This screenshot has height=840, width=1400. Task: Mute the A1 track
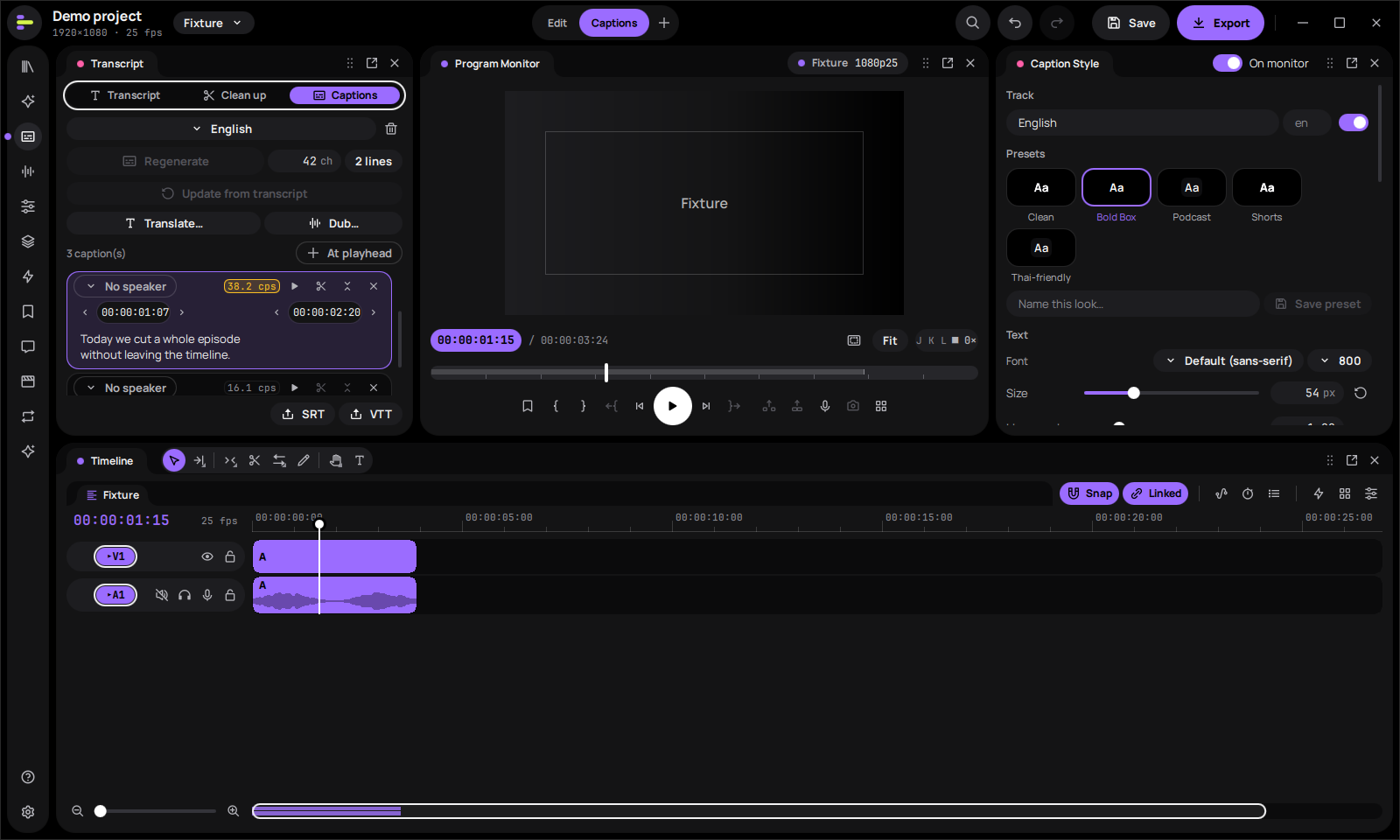[162, 595]
